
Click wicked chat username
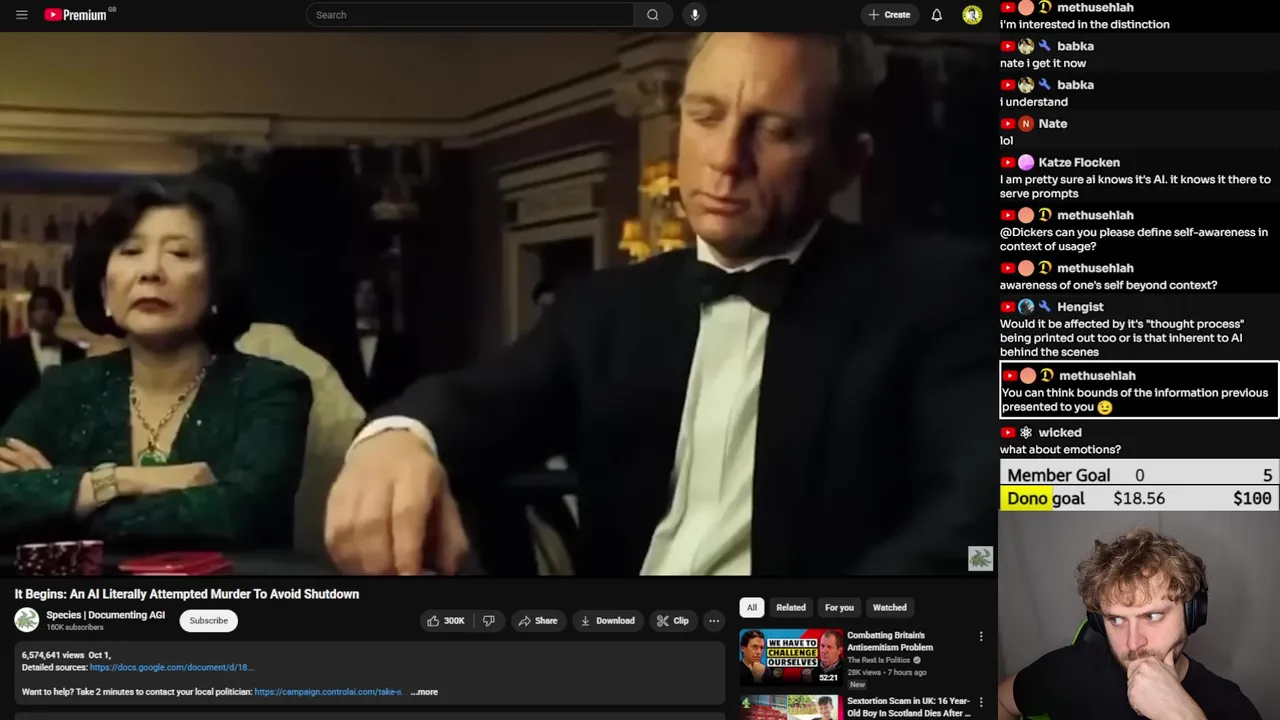(1060, 433)
